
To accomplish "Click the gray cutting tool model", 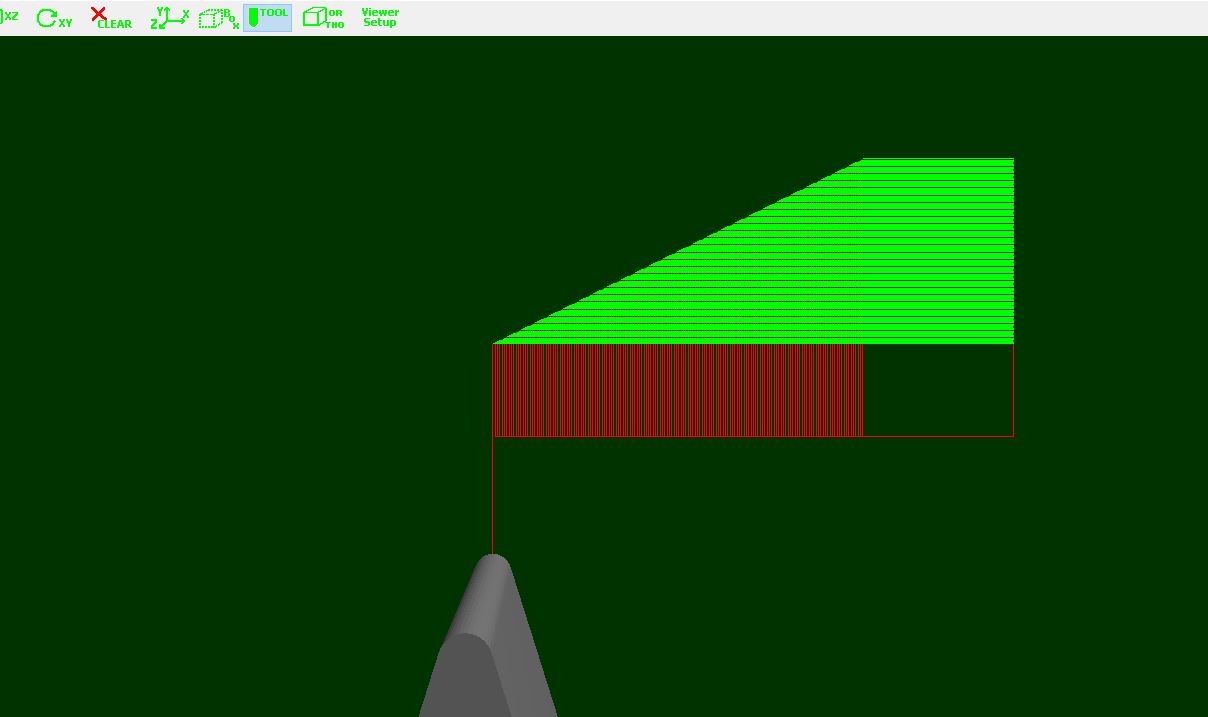I will [x=488, y=650].
